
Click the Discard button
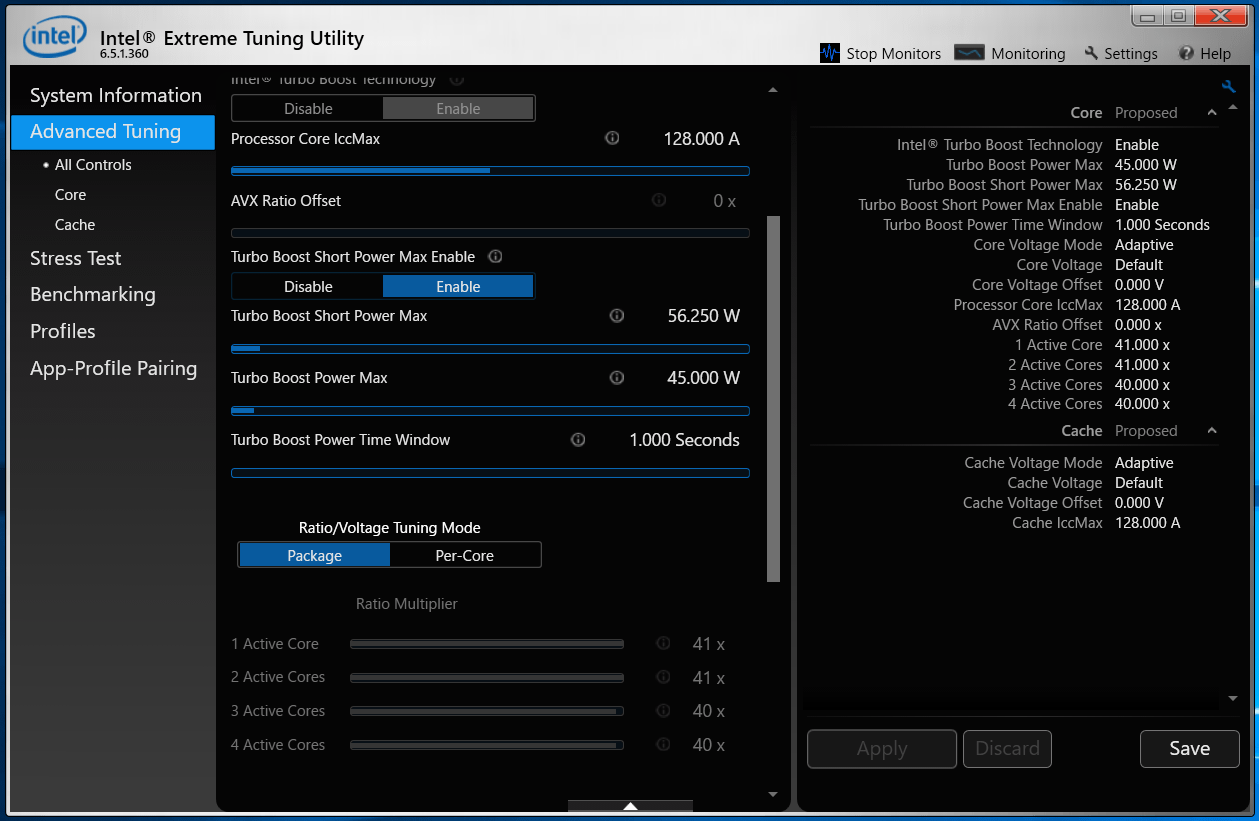pos(1007,749)
